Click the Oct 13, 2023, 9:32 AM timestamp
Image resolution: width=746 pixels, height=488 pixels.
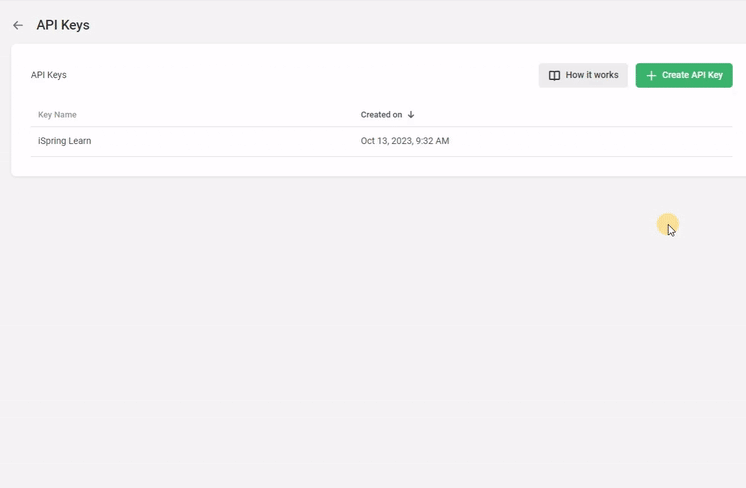[404, 141]
